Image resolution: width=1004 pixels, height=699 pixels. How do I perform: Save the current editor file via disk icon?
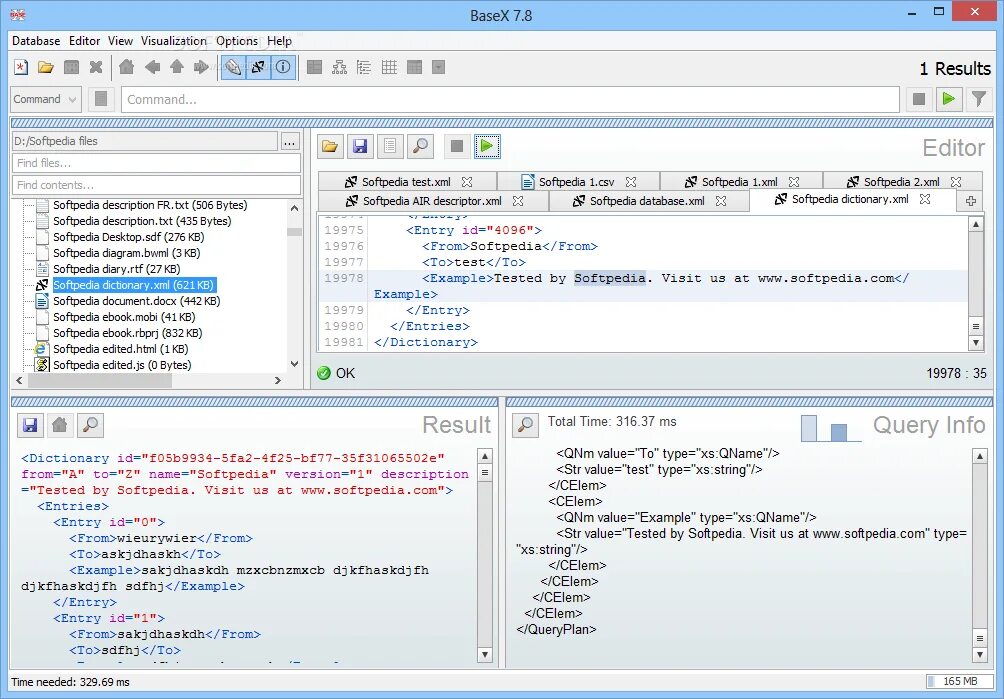click(360, 146)
